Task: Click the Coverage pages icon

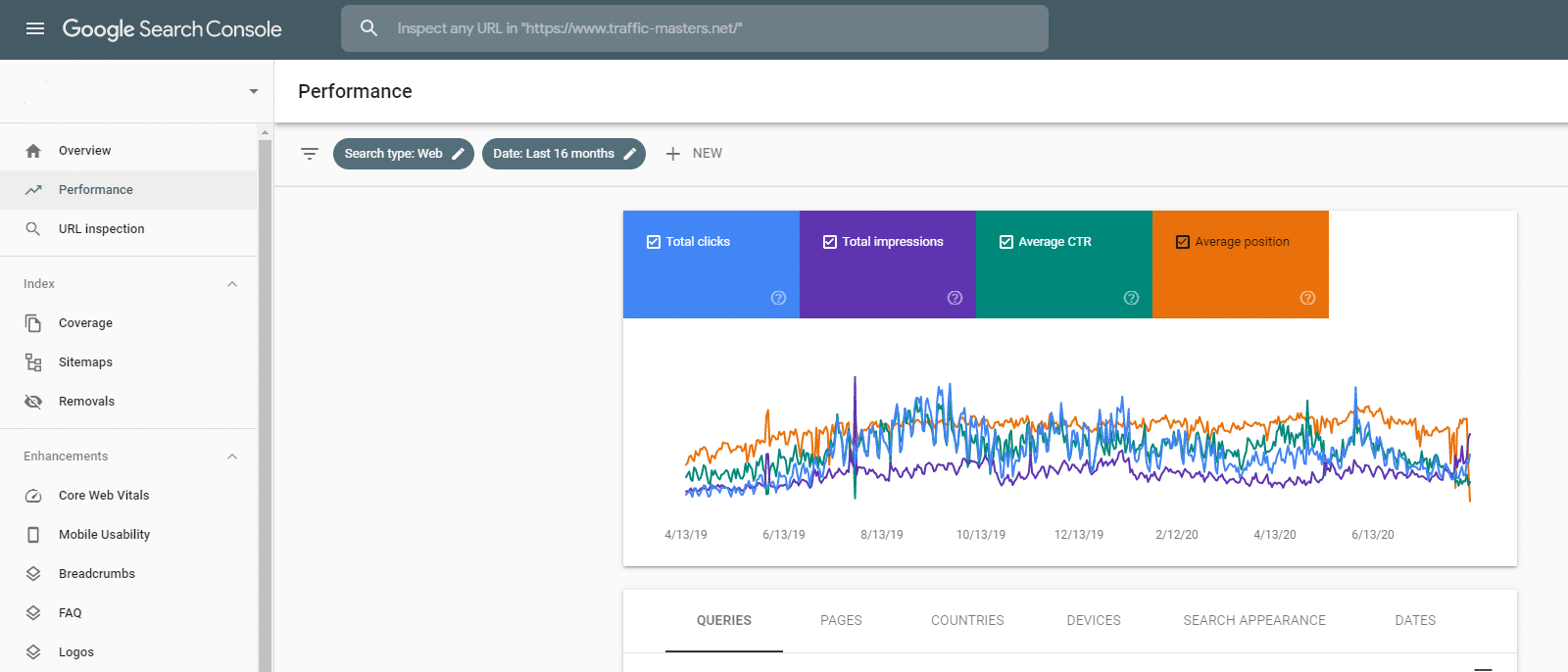Action: (x=33, y=323)
